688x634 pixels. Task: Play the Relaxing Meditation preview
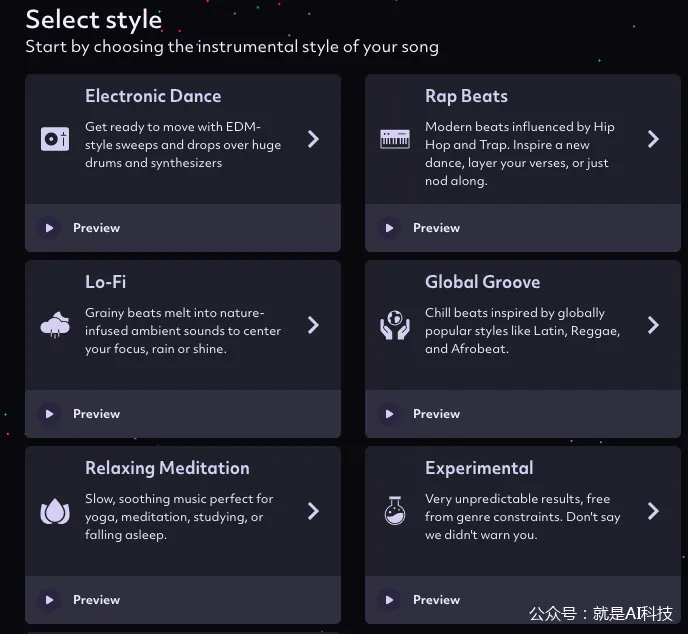(x=50, y=600)
